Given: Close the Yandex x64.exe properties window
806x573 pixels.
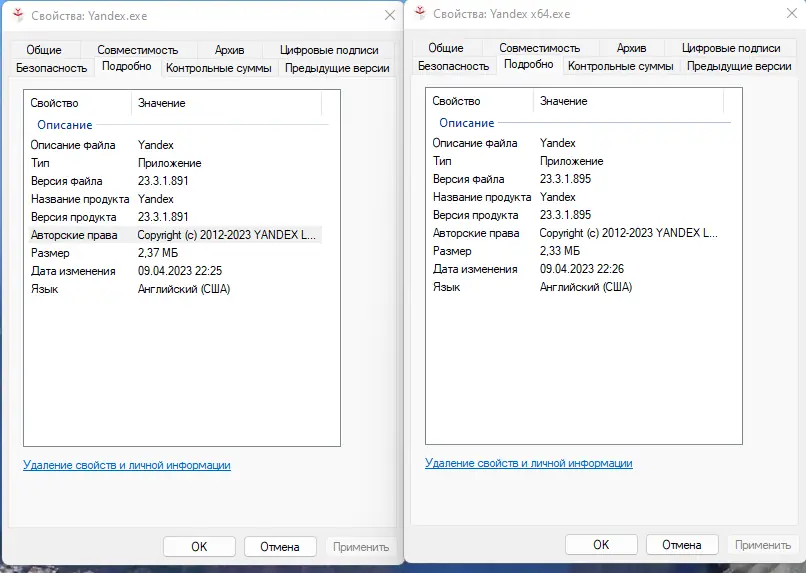Looking at the screenshot, I should [x=791, y=13].
